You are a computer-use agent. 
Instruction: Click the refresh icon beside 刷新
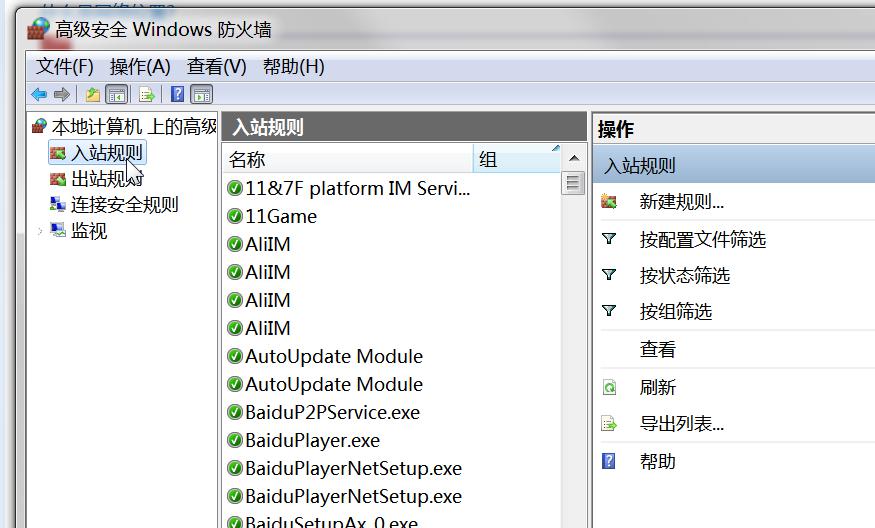pyautogui.click(x=609, y=387)
